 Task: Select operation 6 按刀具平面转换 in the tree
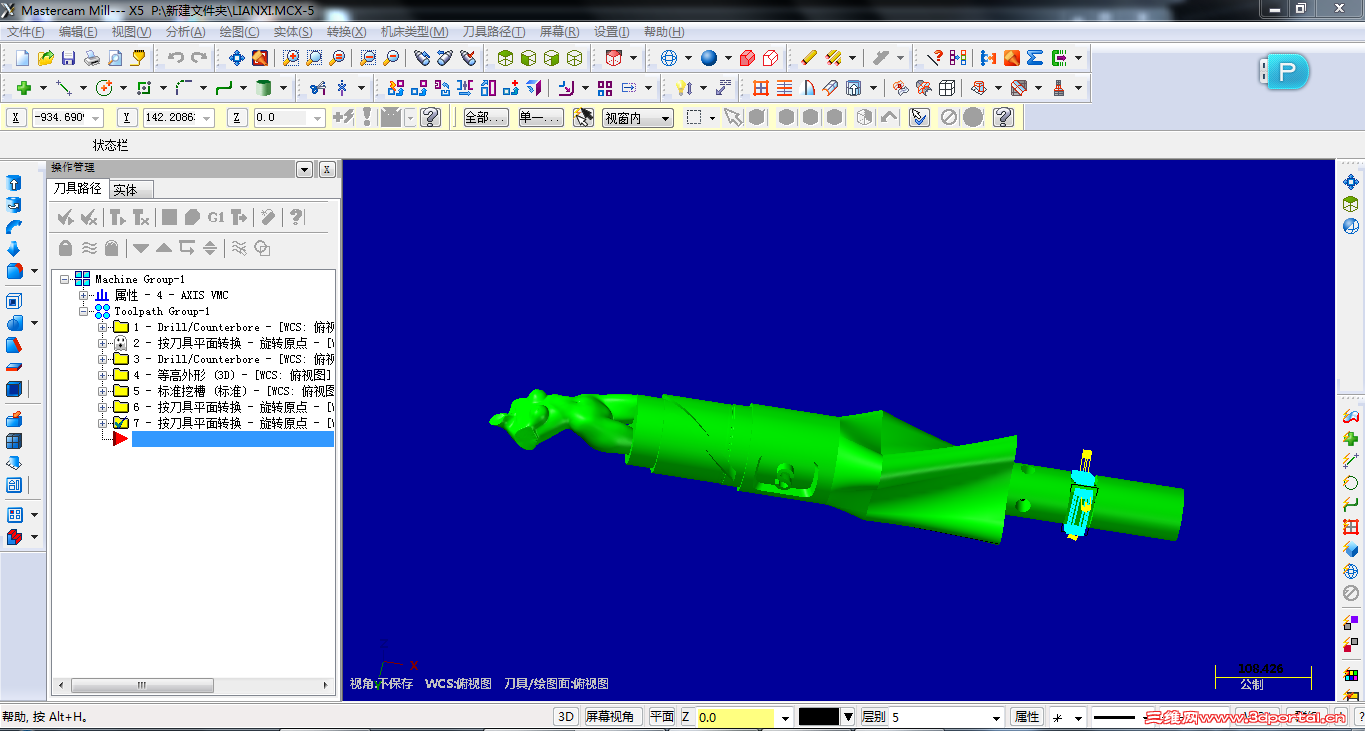(234, 407)
